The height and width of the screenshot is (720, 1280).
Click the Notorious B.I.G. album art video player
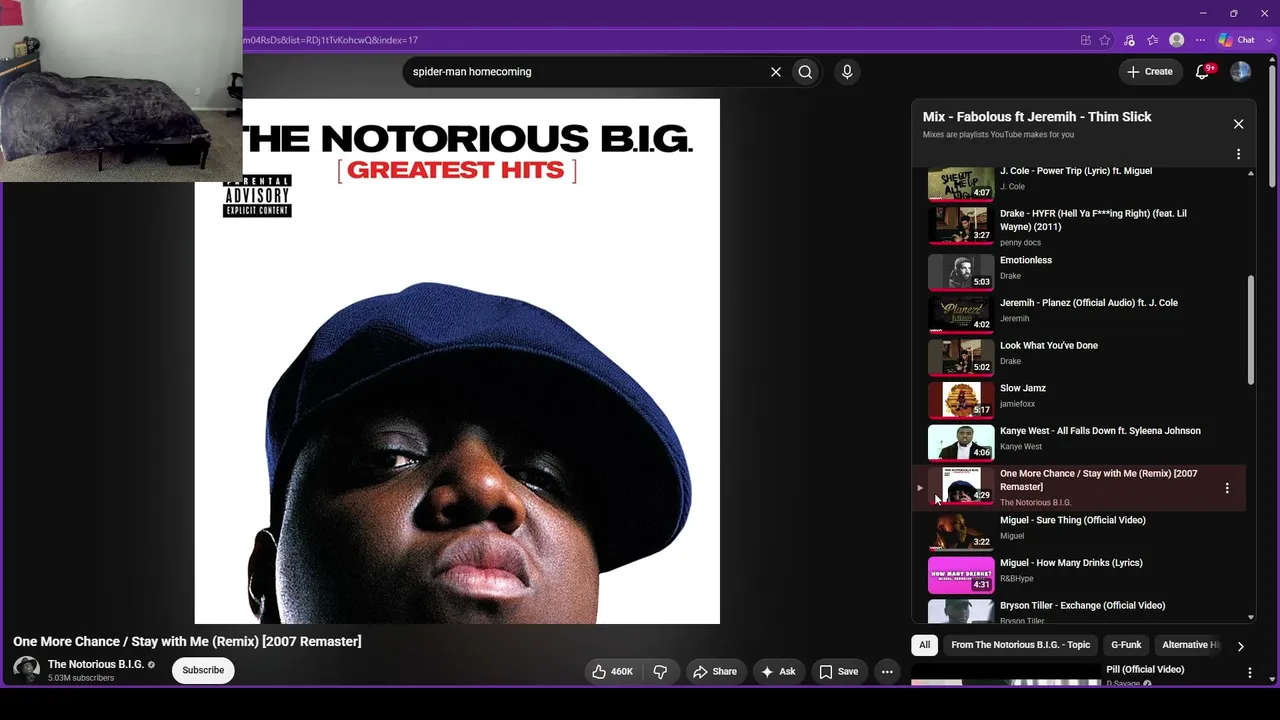457,361
